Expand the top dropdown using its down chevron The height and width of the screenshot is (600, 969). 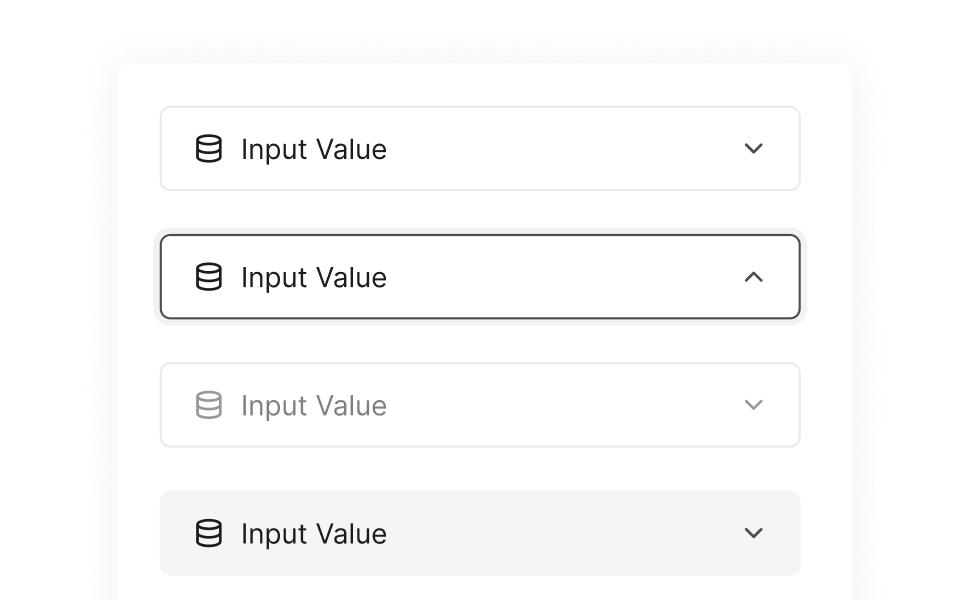[754, 149]
